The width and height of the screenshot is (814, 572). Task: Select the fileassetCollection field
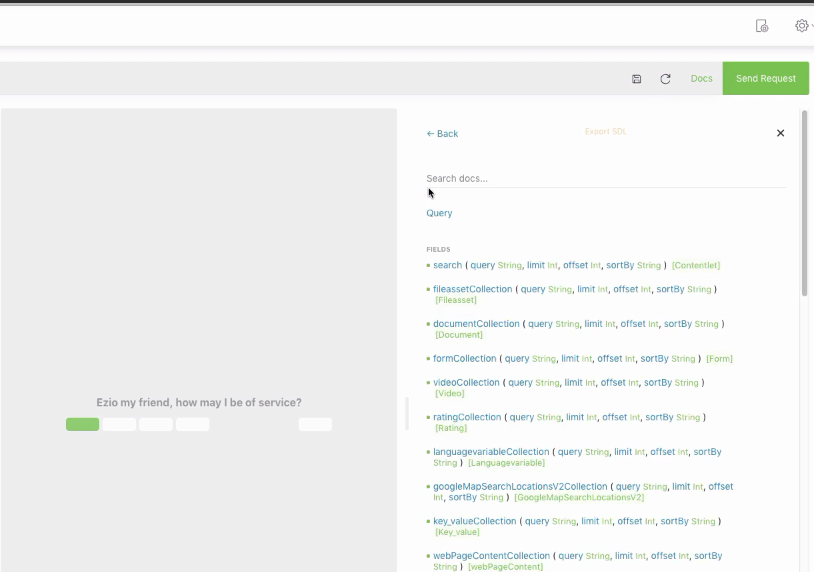pos(472,289)
